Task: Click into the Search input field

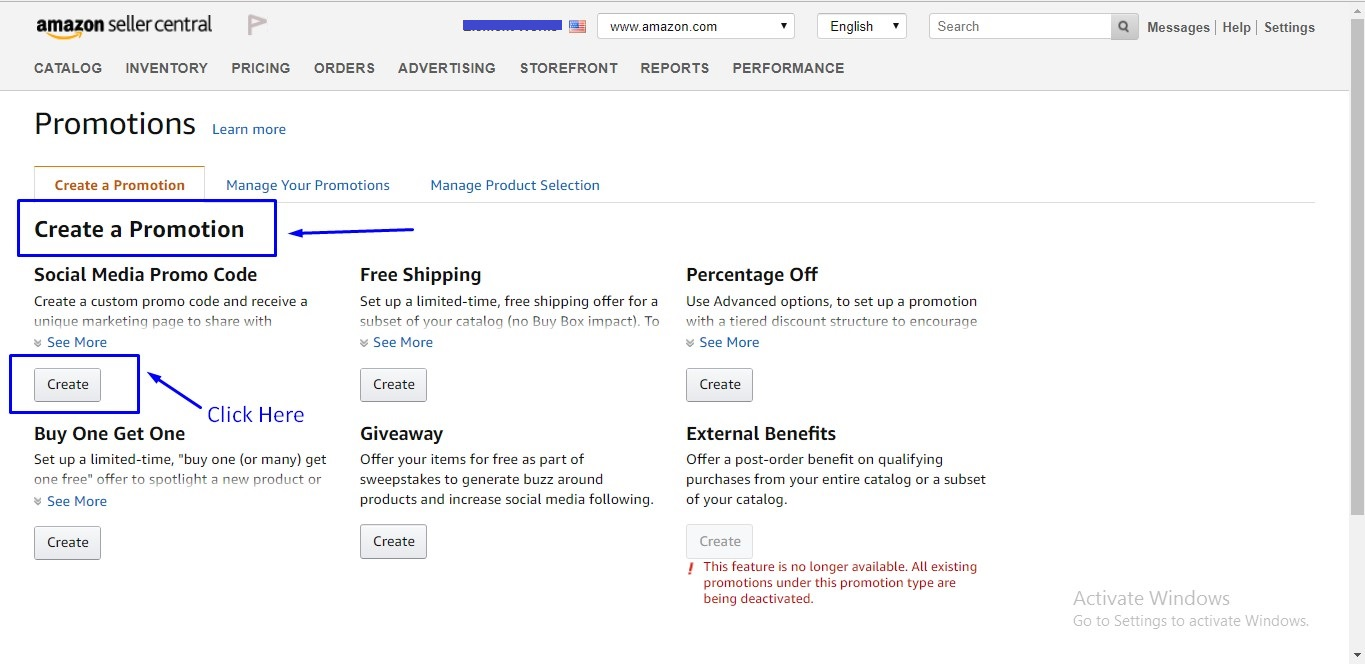Action: (1020, 27)
